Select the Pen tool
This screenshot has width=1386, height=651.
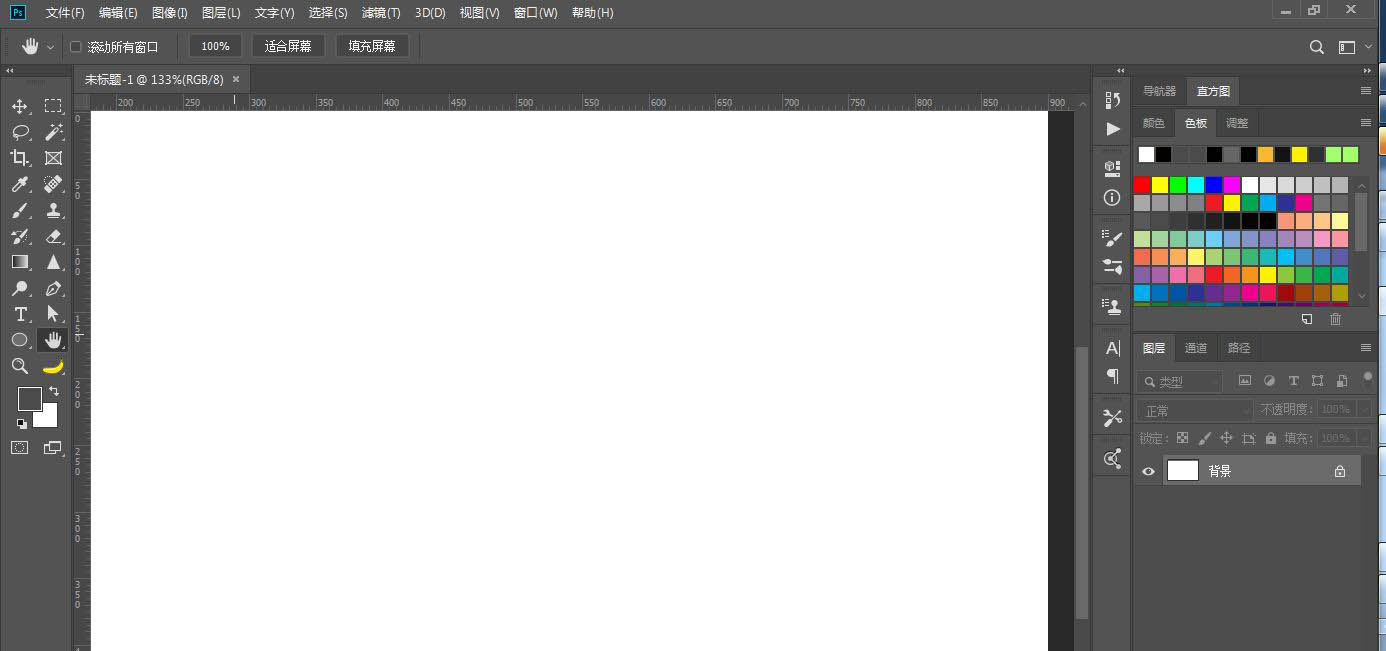point(53,288)
